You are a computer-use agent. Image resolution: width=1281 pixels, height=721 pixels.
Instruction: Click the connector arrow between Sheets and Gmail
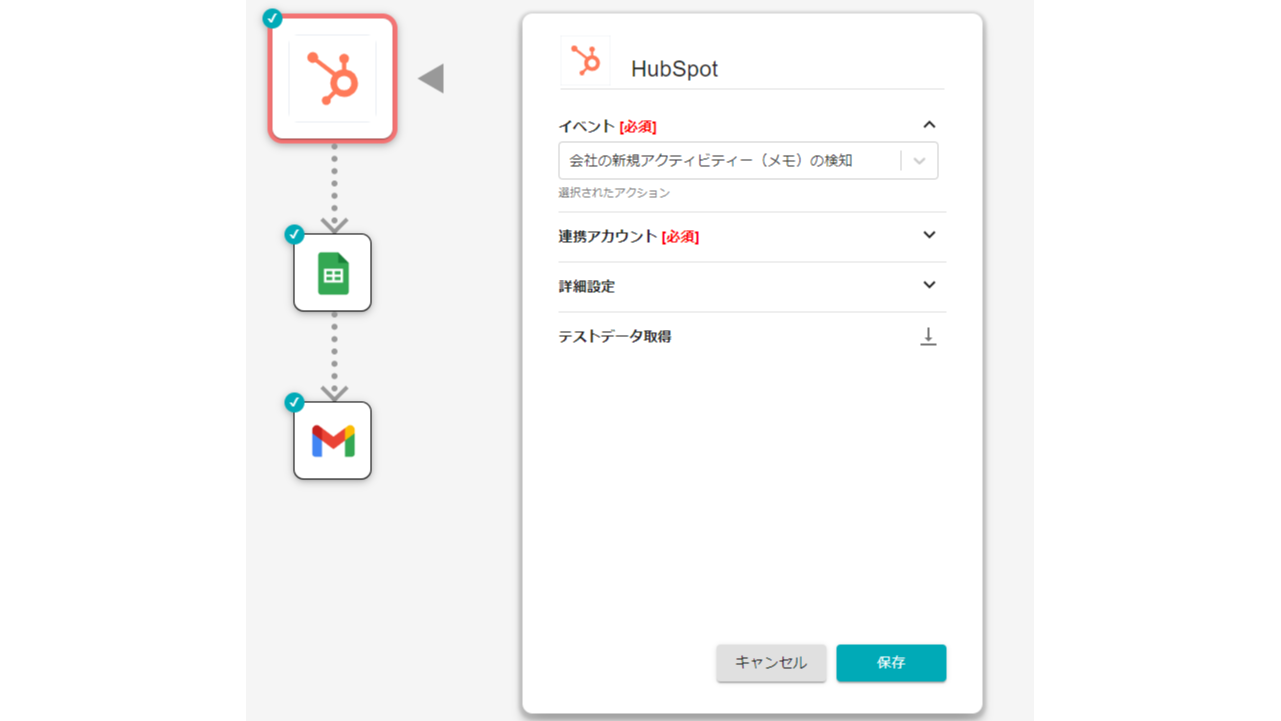point(333,390)
